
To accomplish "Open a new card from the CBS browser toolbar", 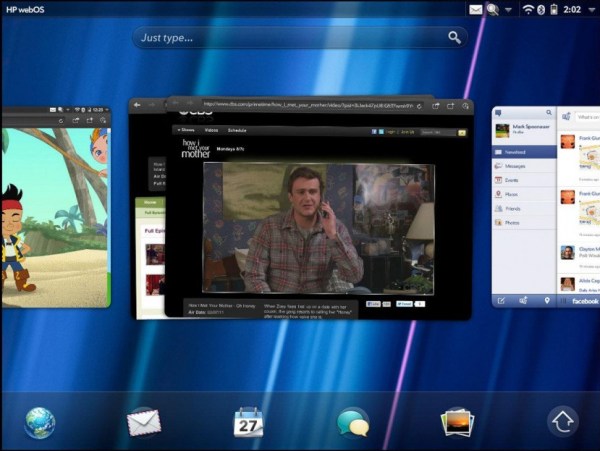I will point(450,106).
